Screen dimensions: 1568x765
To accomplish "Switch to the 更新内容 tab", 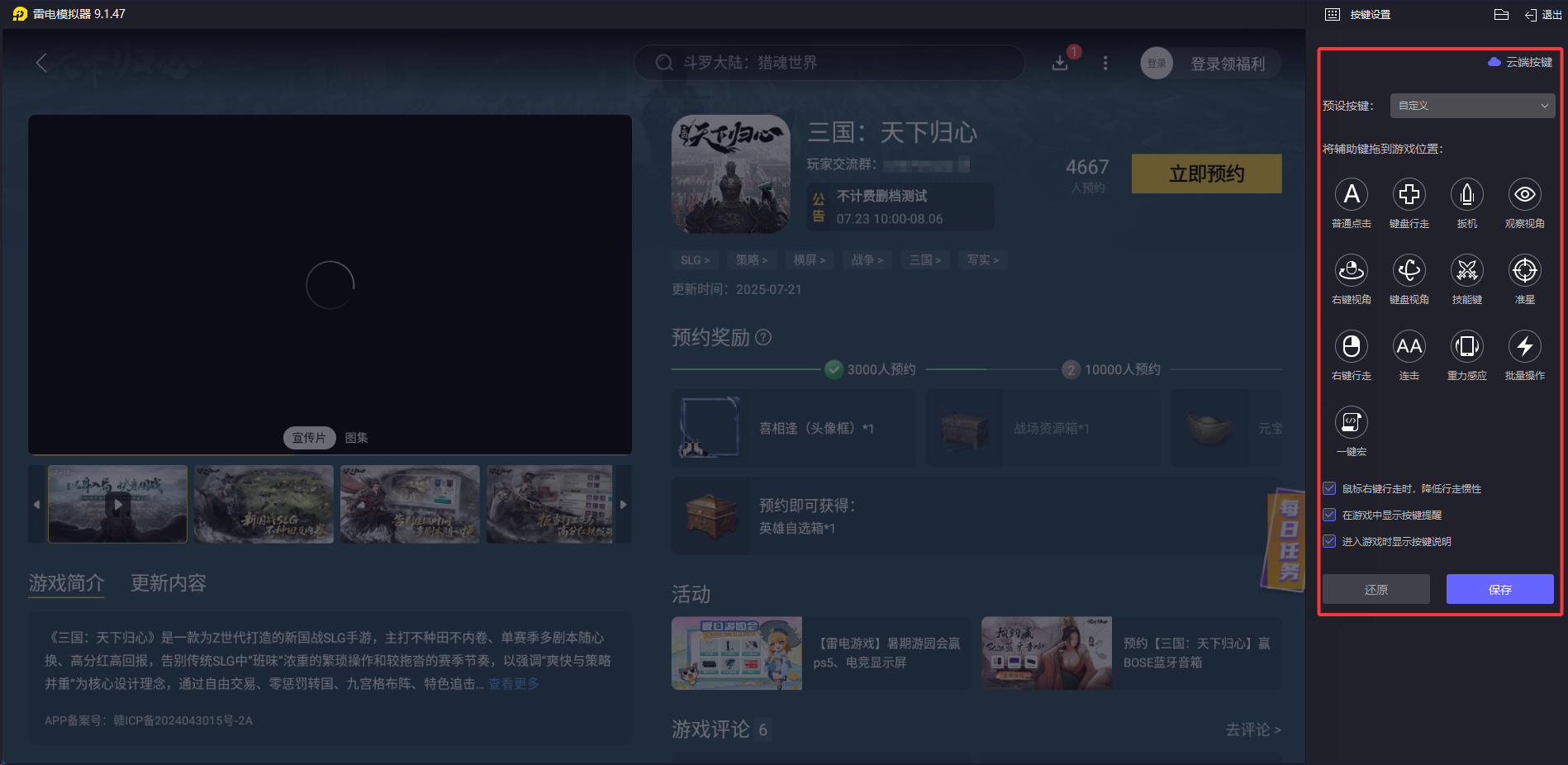I will (x=168, y=583).
